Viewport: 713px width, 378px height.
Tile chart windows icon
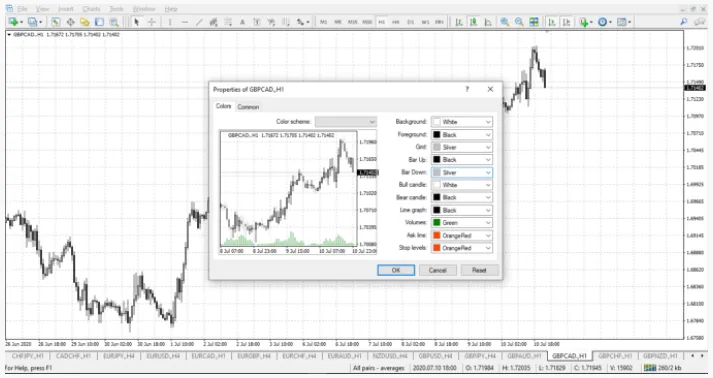(534, 22)
